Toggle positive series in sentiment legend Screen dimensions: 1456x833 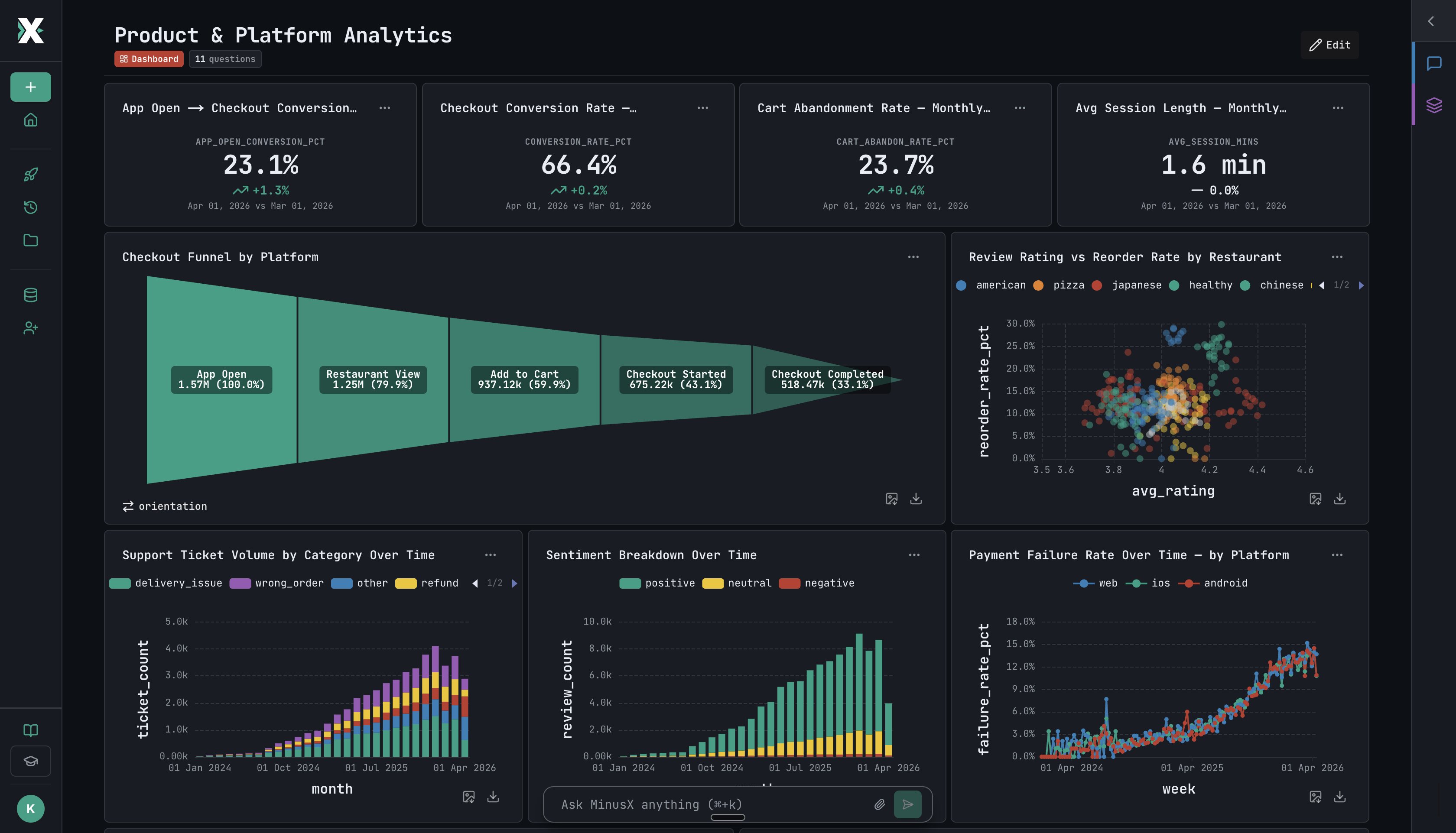[x=658, y=583]
